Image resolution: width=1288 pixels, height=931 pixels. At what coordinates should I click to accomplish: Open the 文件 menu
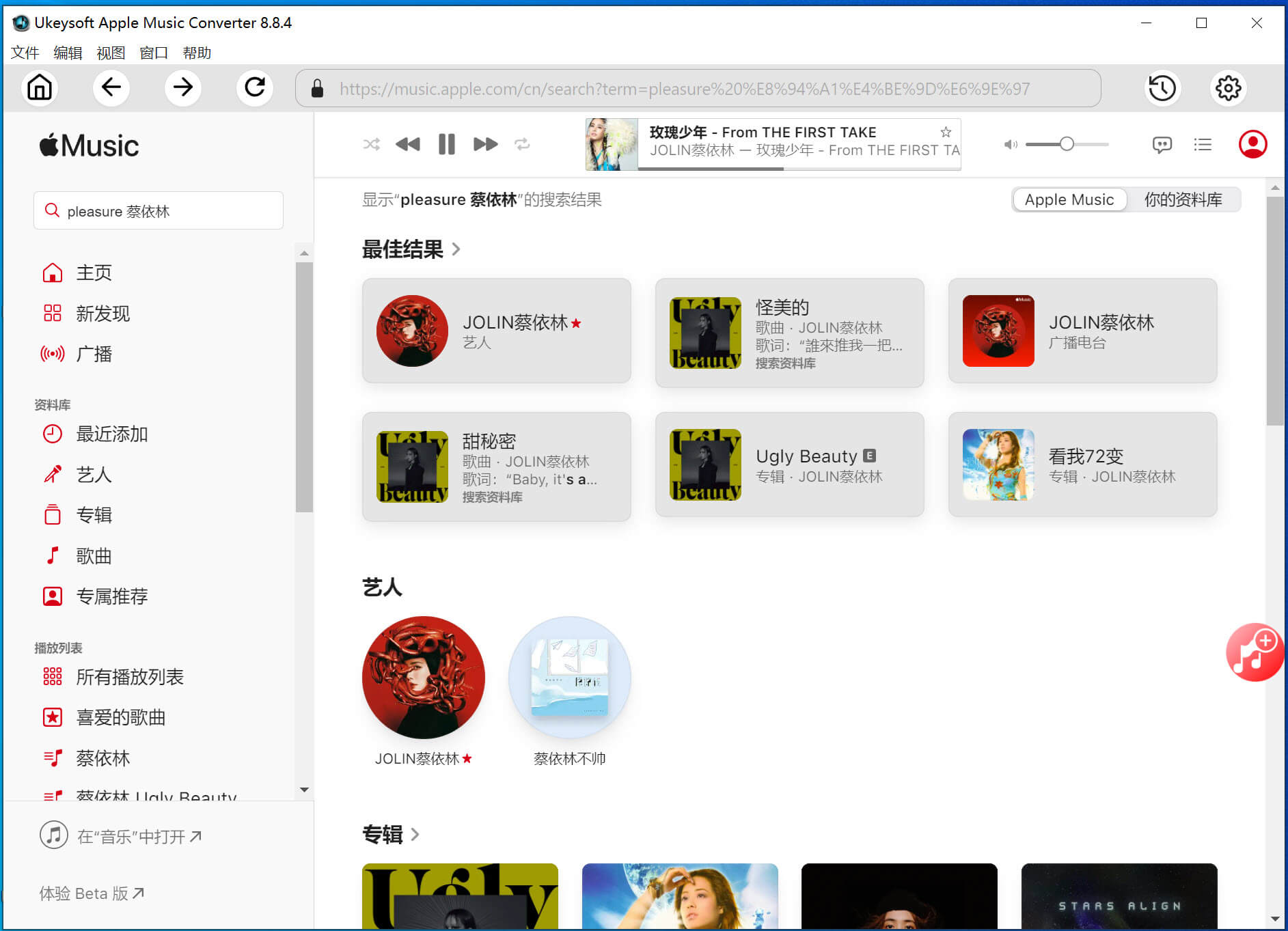(25, 53)
